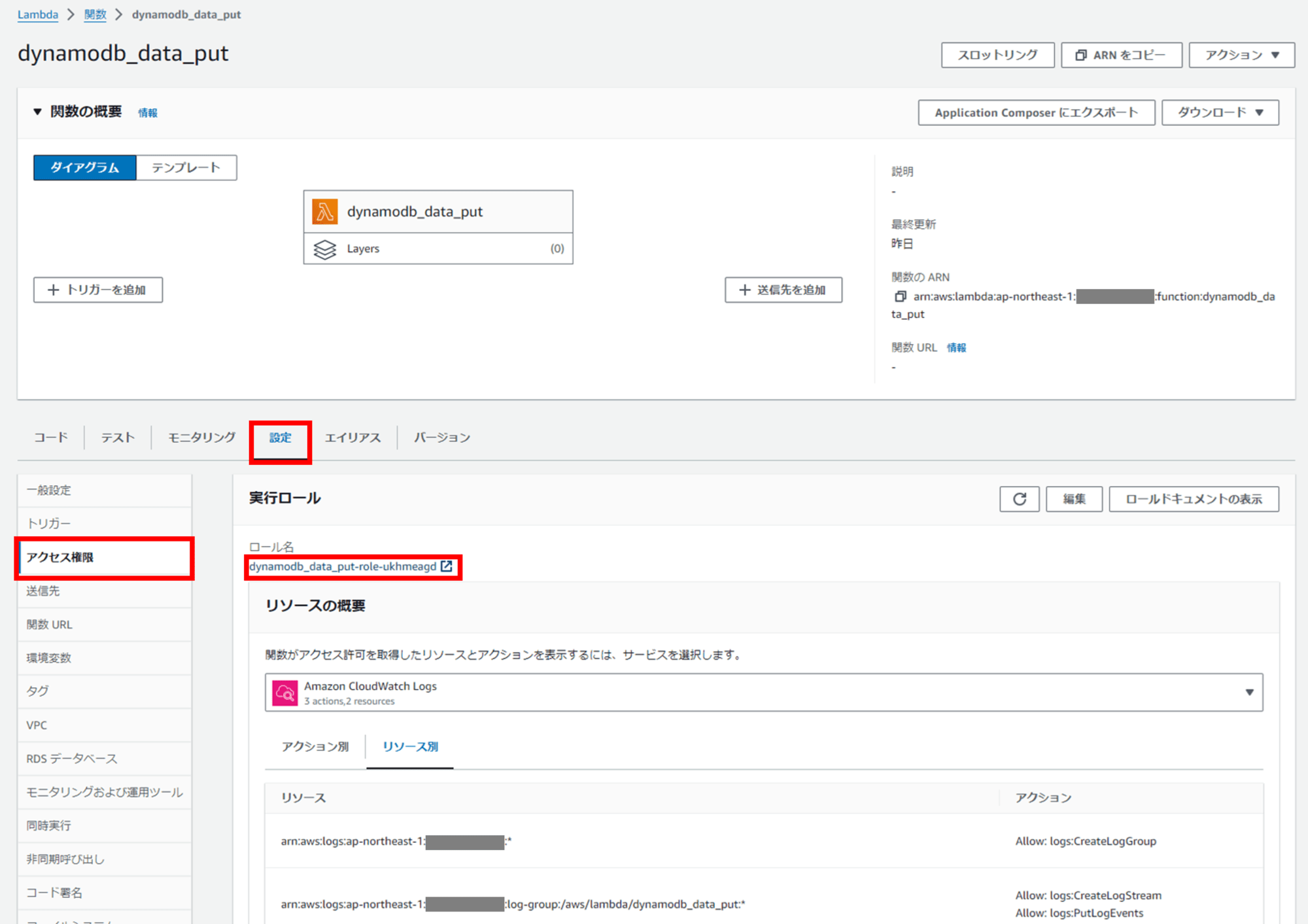Click the アクション column header
The width and height of the screenshot is (1308, 924).
tap(1043, 798)
